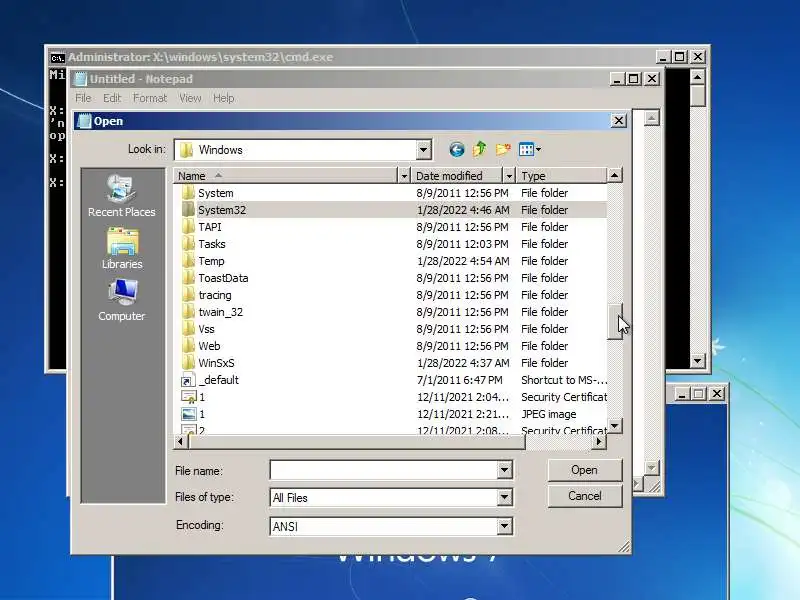Open Notepad Format menu
The image size is (800, 600).
(x=149, y=98)
